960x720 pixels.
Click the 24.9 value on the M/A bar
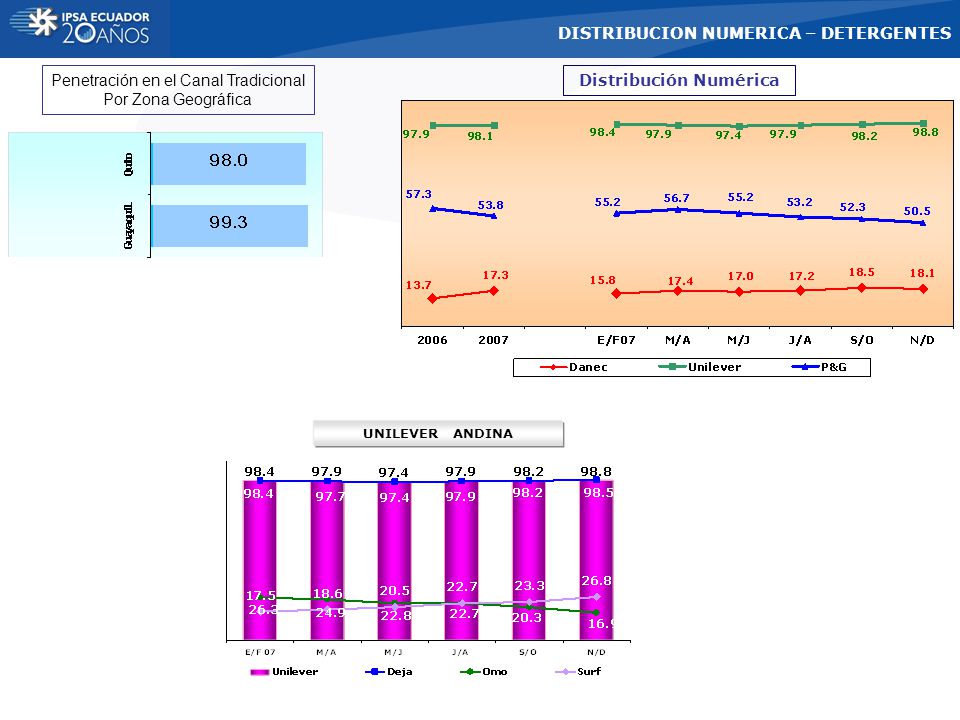tap(330, 612)
